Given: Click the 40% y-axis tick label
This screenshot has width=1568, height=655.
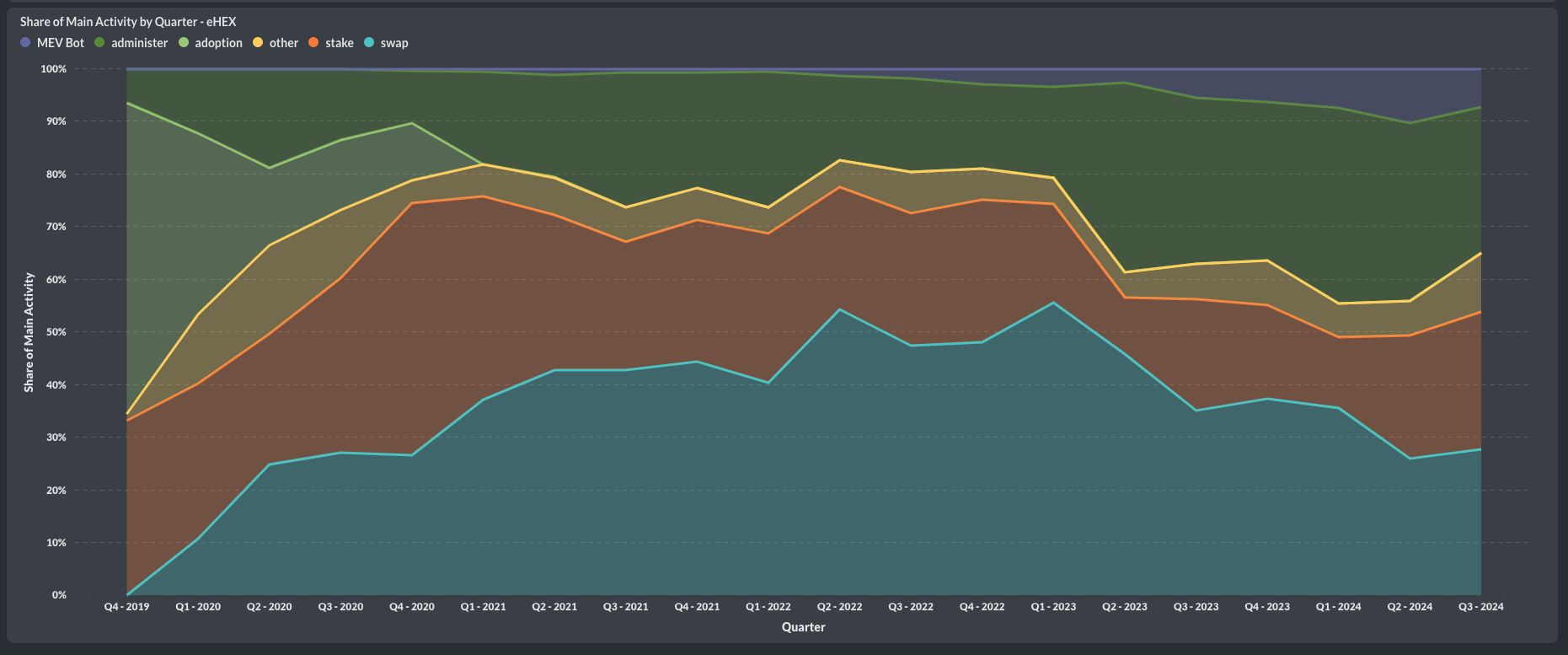Looking at the screenshot, I should [56, 385].
